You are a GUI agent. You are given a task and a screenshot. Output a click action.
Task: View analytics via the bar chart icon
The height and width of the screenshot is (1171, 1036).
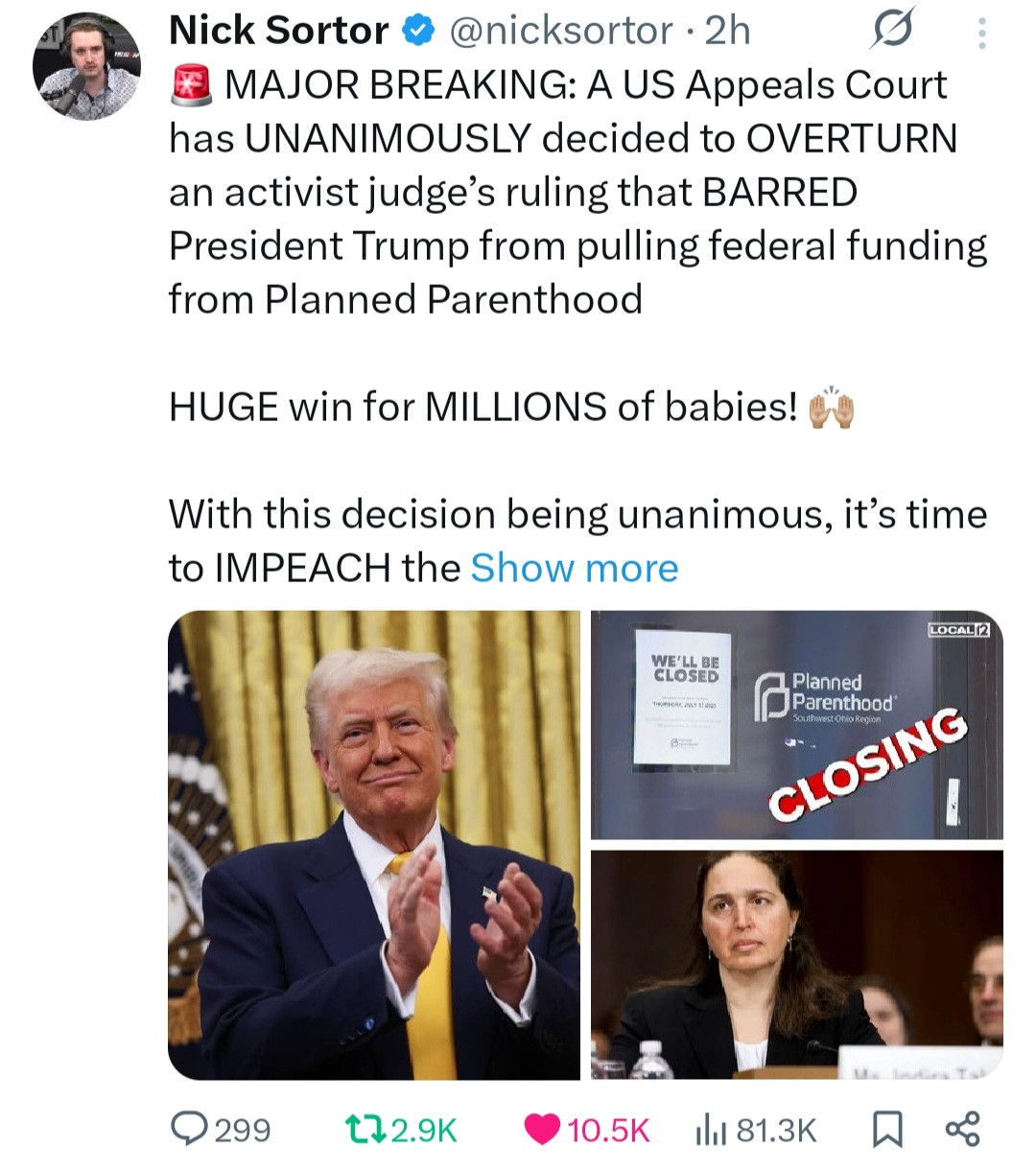[x=710, y=1130]
